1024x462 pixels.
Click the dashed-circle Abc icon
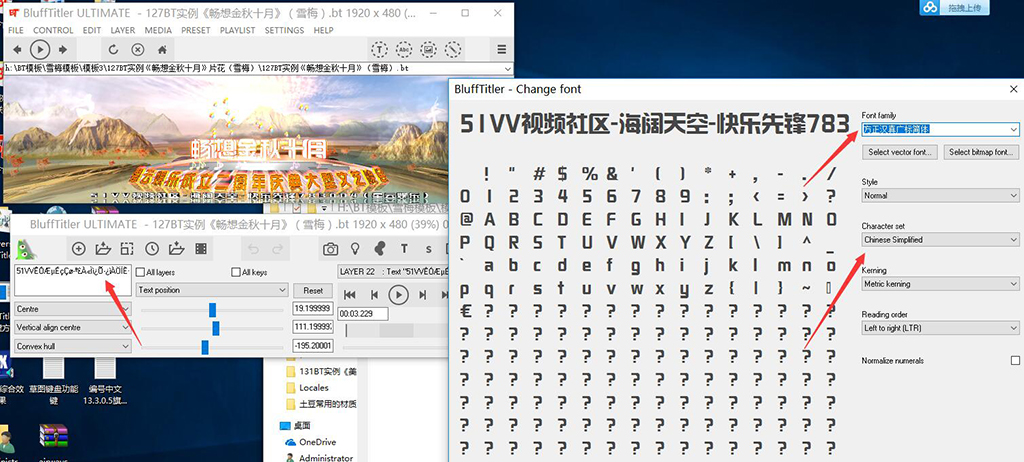tap(404, 50)
